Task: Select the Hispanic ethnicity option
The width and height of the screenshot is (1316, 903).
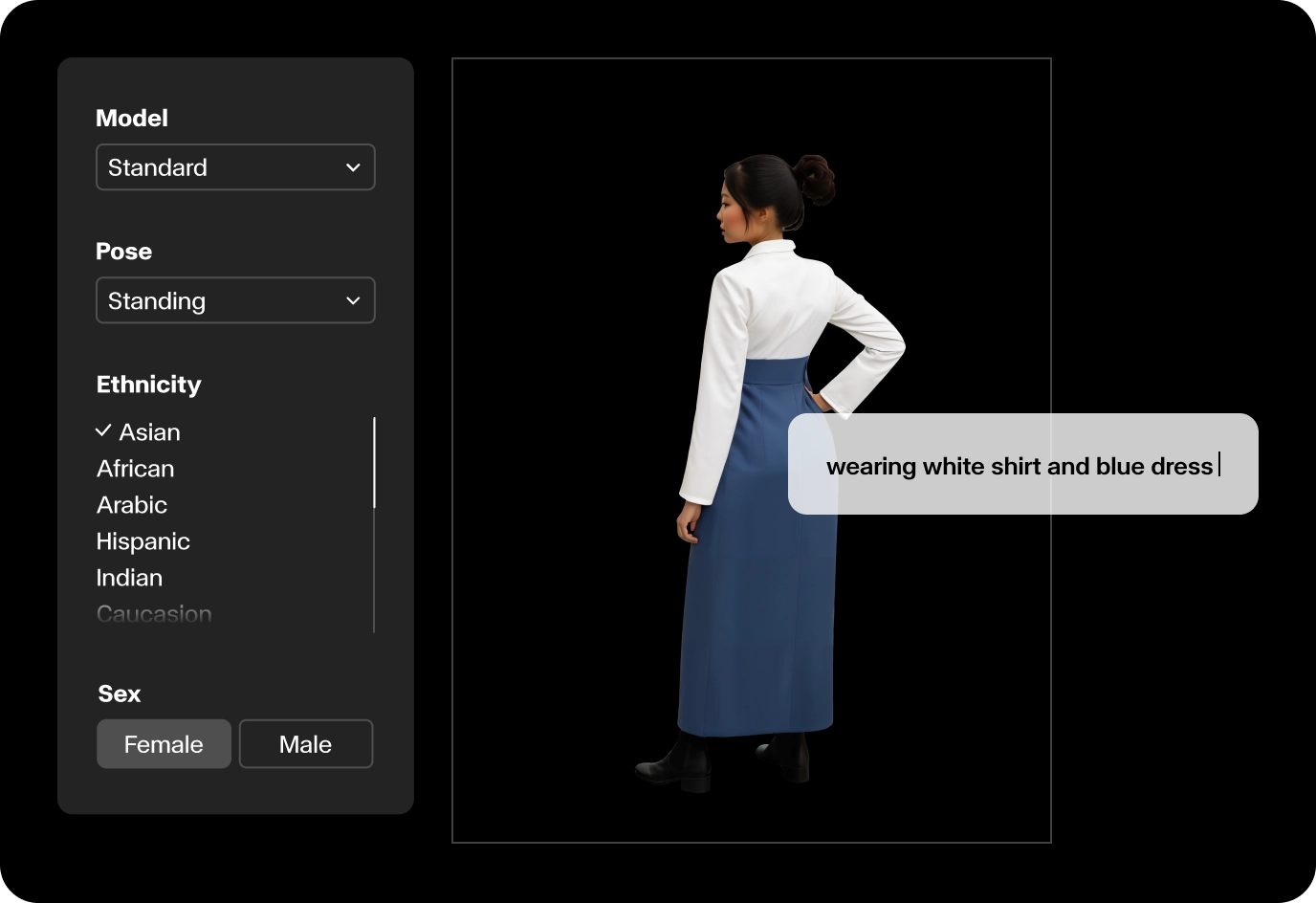Action: [143, 540]
